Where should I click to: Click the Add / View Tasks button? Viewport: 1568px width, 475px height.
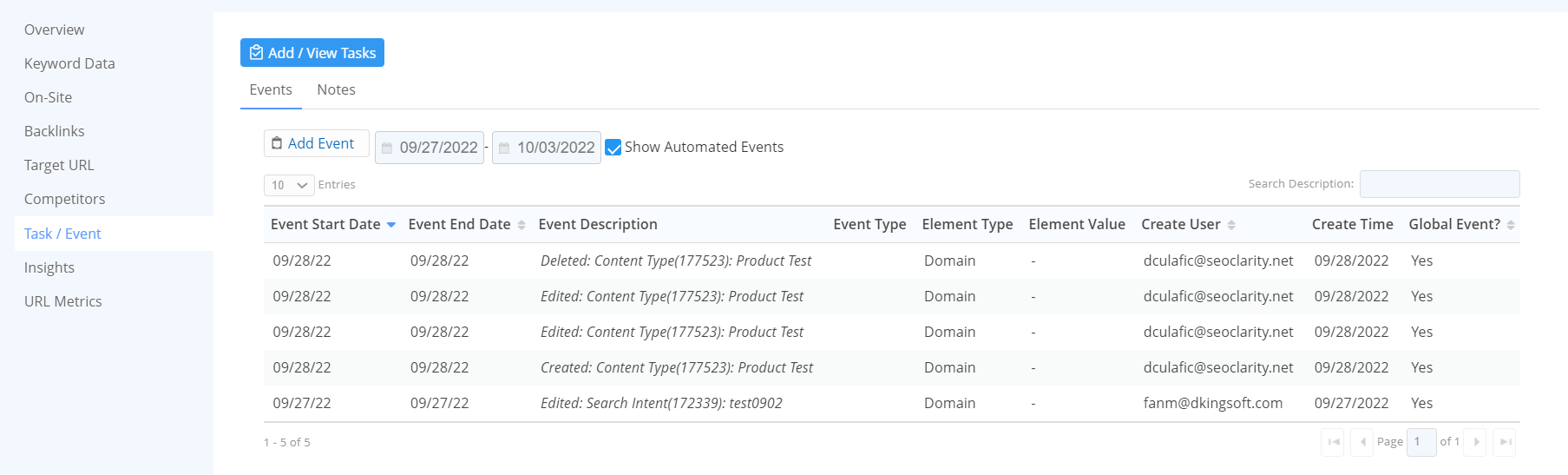(x=312, y=53)
